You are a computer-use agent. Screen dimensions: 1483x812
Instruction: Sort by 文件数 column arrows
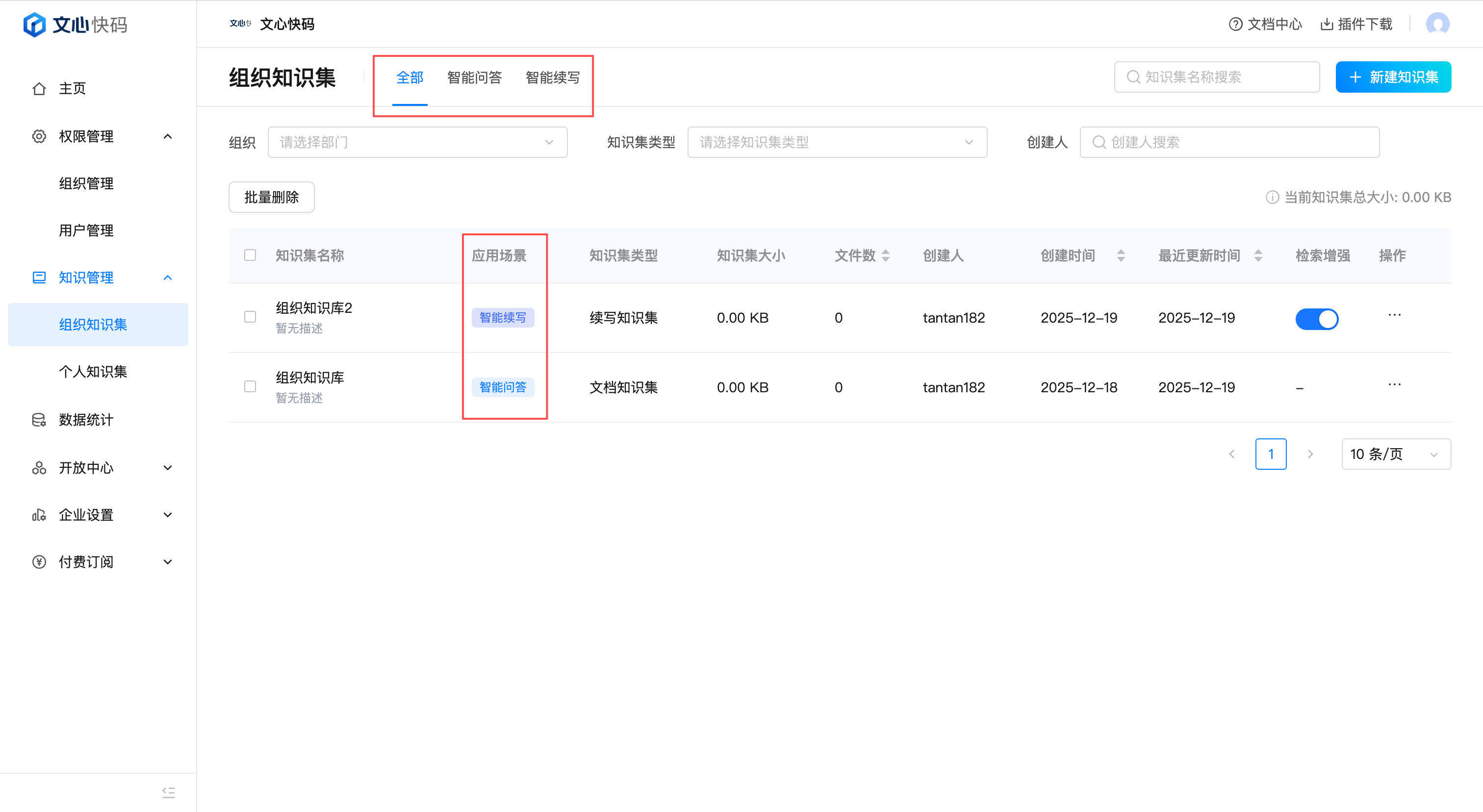point(886,255)
